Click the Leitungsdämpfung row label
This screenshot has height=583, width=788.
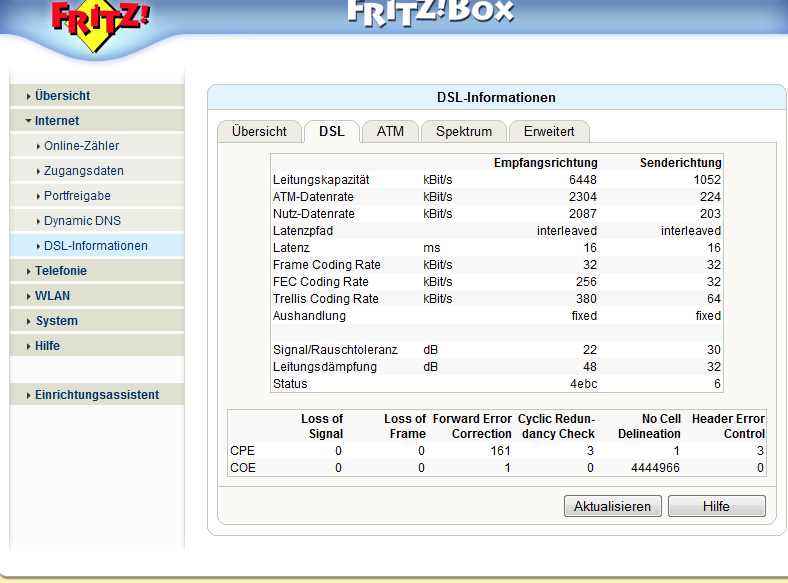coord(325,367)
